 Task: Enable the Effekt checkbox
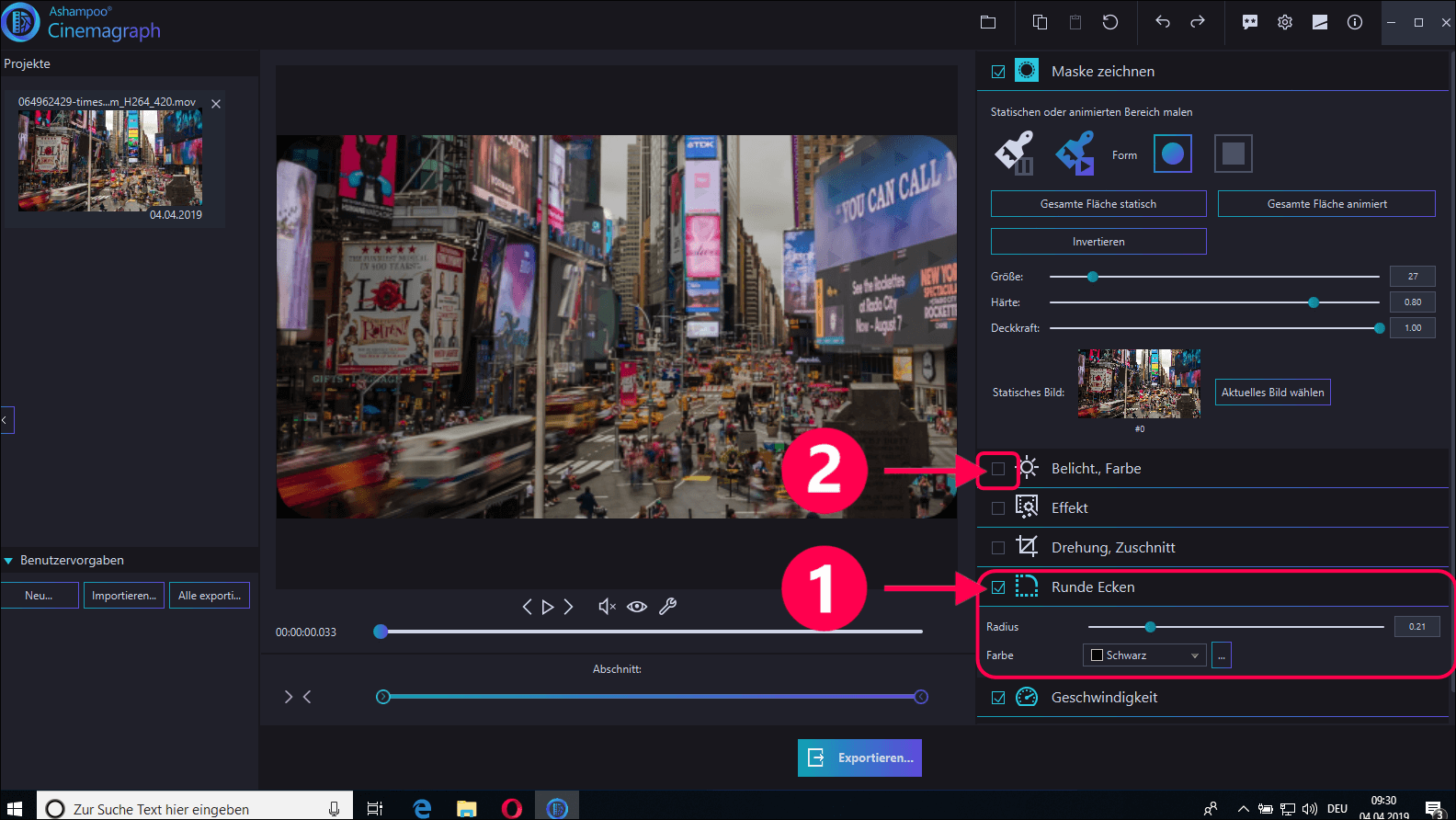(x=998, y=508)
